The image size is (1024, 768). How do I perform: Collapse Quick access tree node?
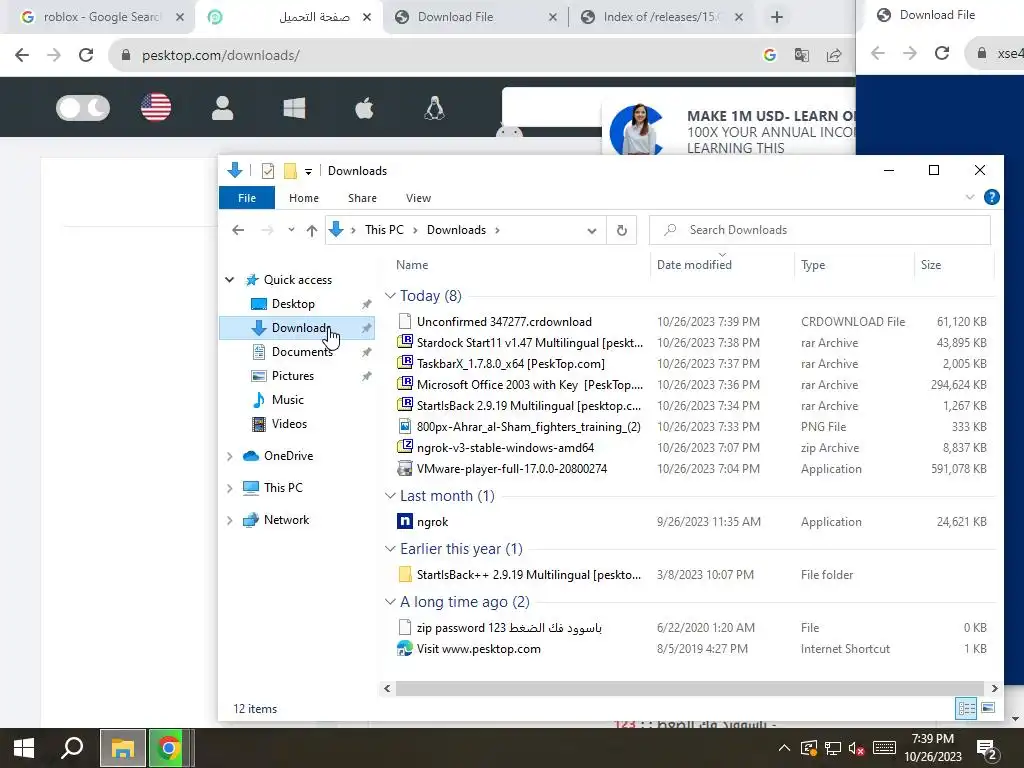[230, 280]
